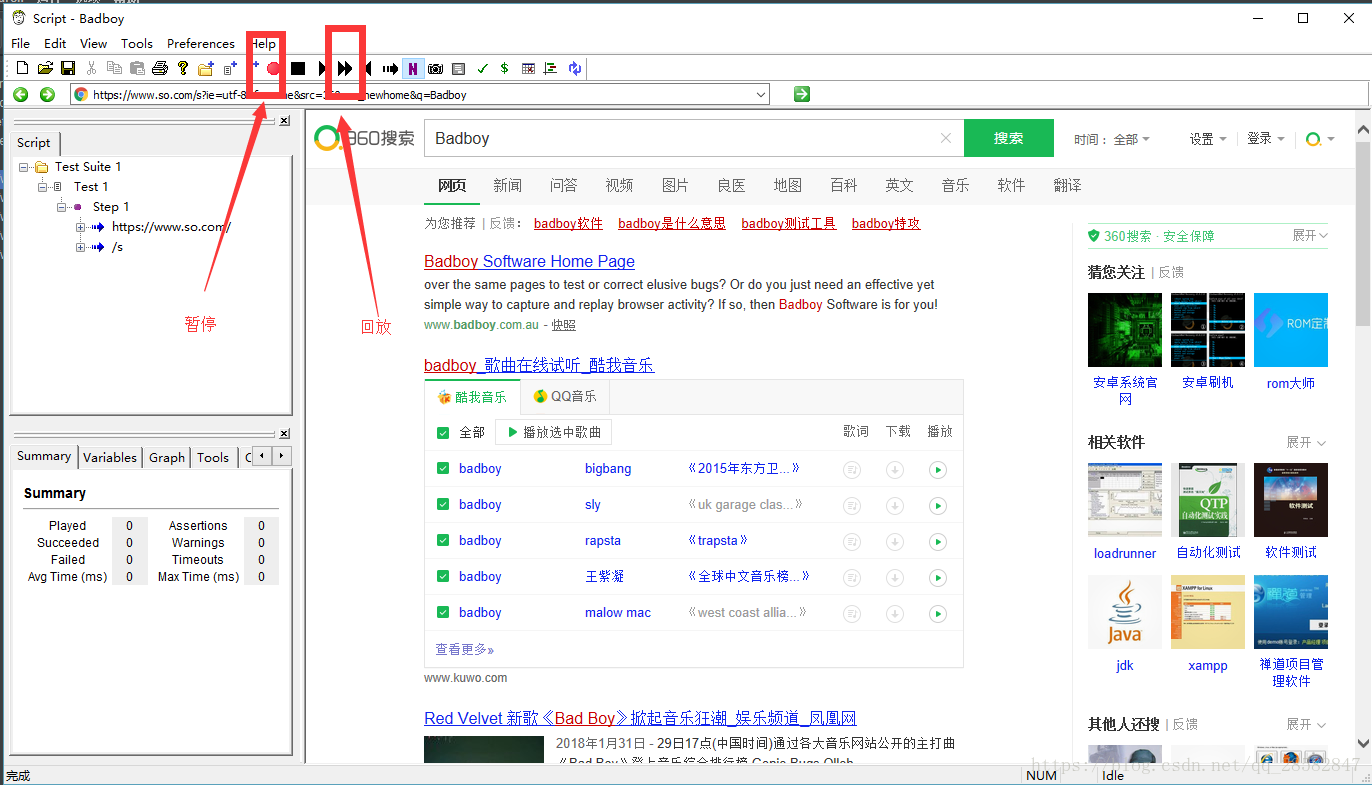The image size is (1372, 785).
Task: Add an assertion with green checkmark icon
Action: point(482,68)
